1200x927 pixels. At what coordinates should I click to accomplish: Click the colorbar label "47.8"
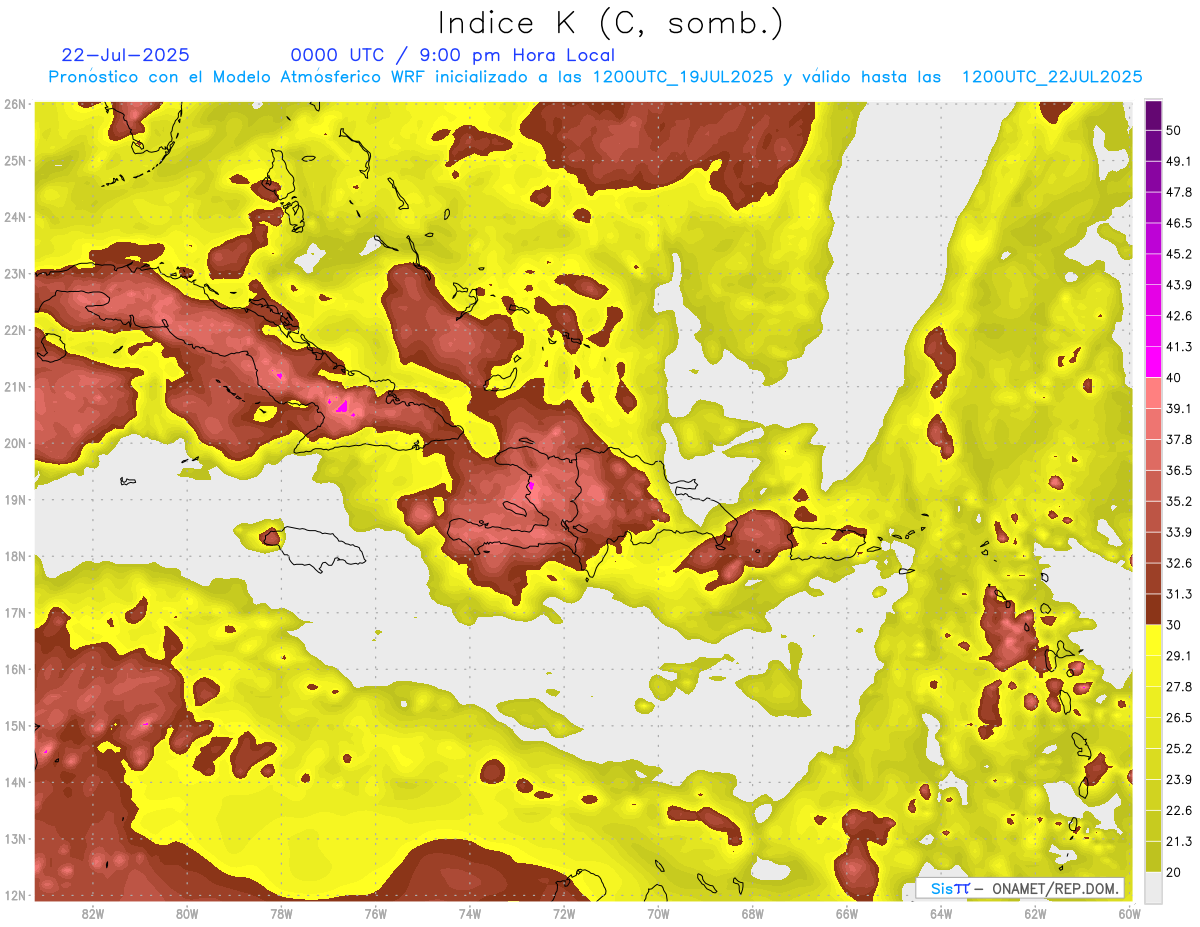click(x=1179, y=192)
